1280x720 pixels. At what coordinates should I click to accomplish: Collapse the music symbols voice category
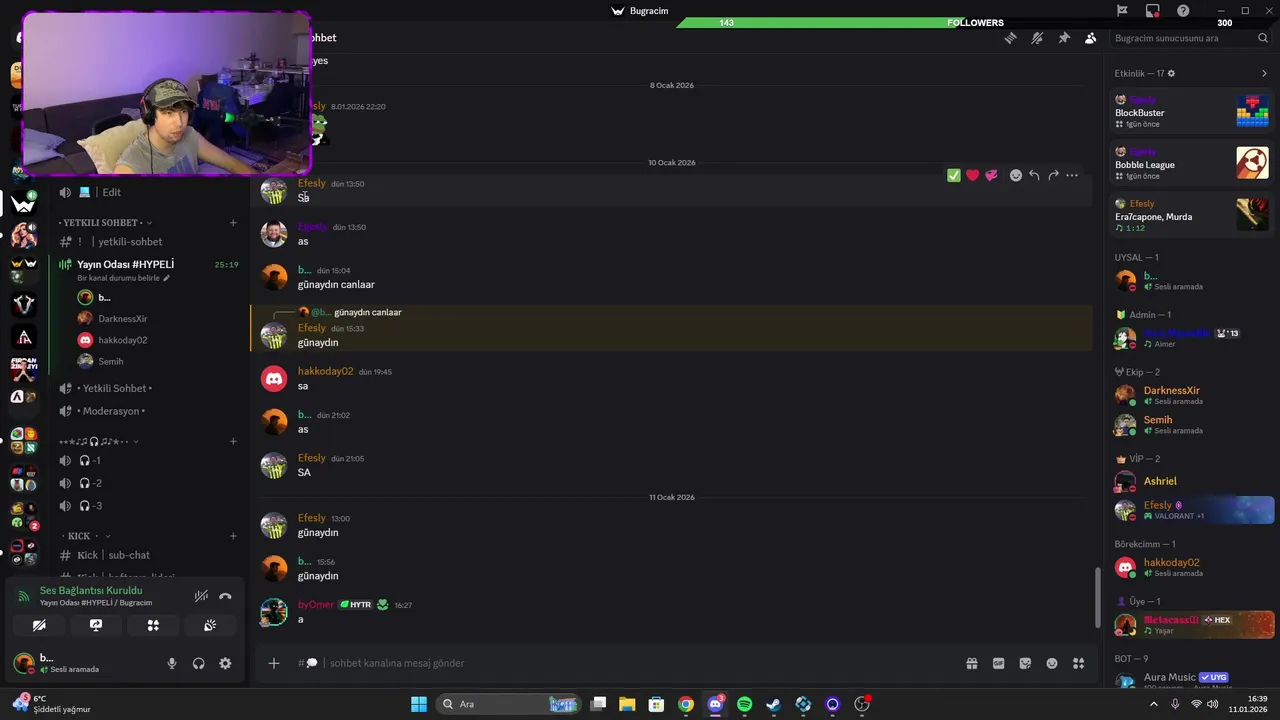(99, 441)
